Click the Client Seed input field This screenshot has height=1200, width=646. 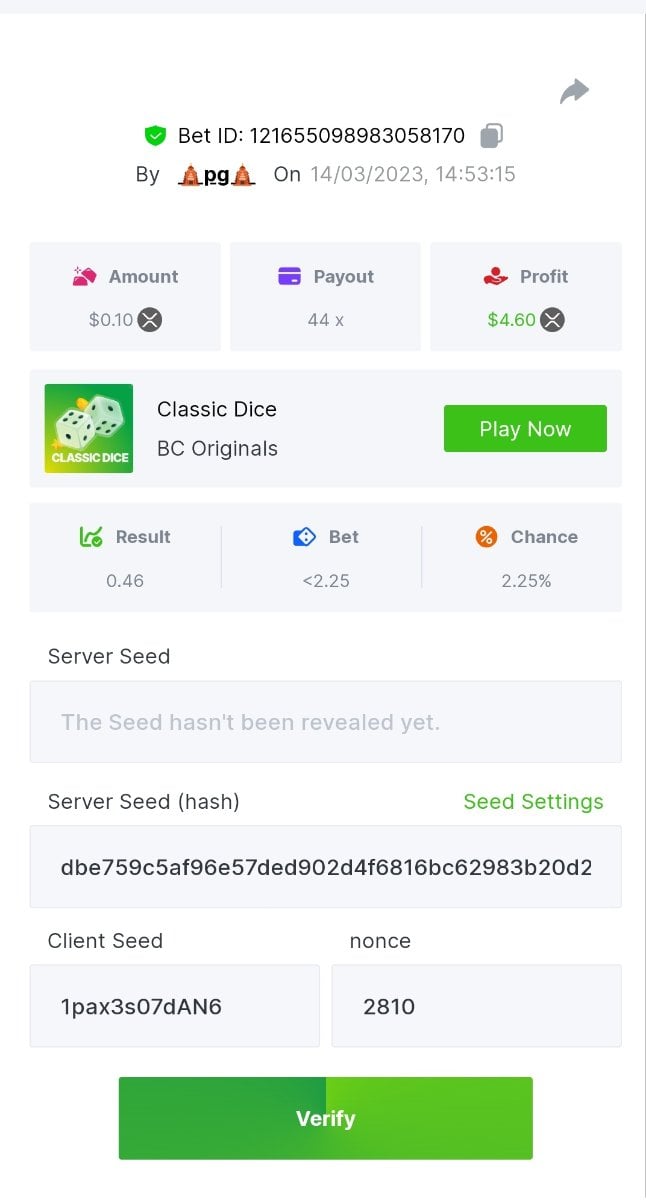(175, 1006)
